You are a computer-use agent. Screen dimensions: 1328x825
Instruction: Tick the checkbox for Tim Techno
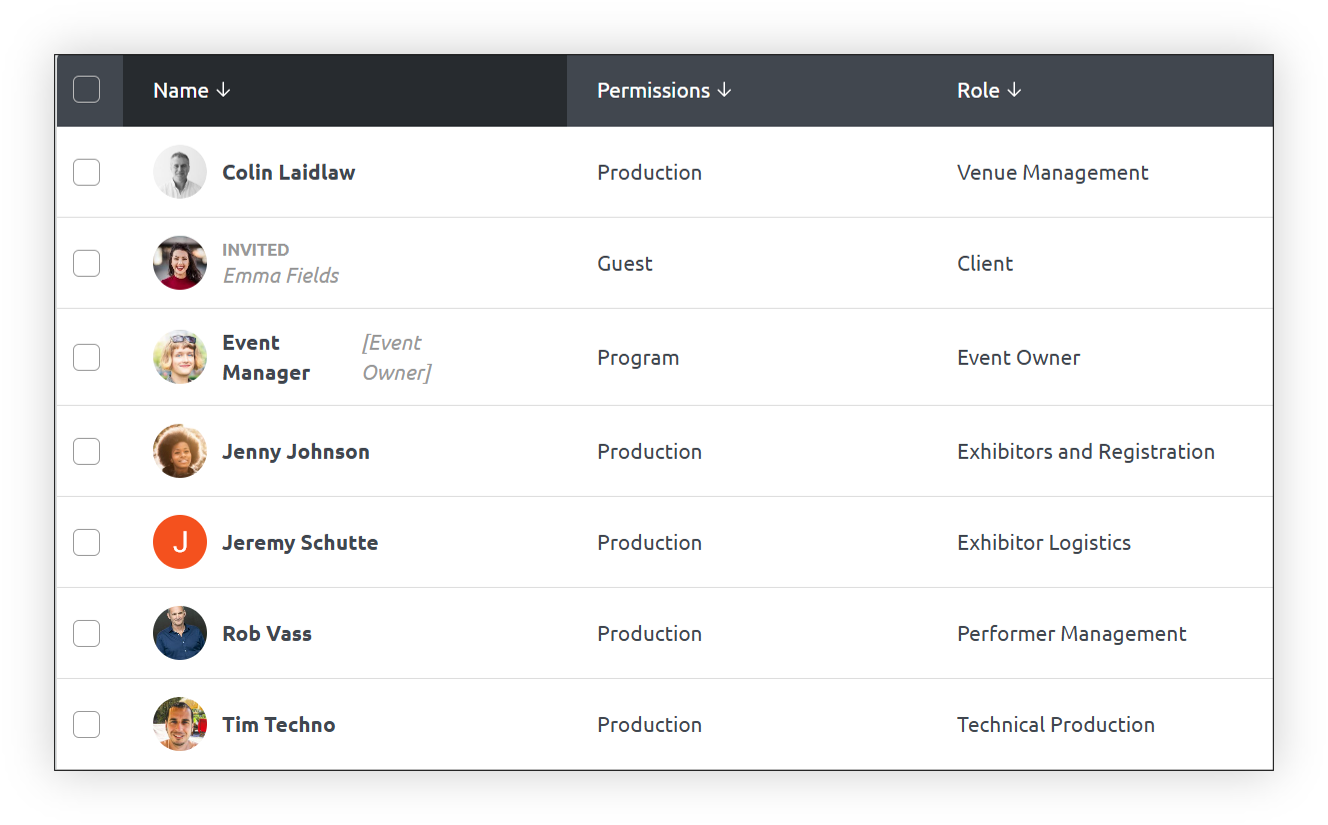coord(87,724)
